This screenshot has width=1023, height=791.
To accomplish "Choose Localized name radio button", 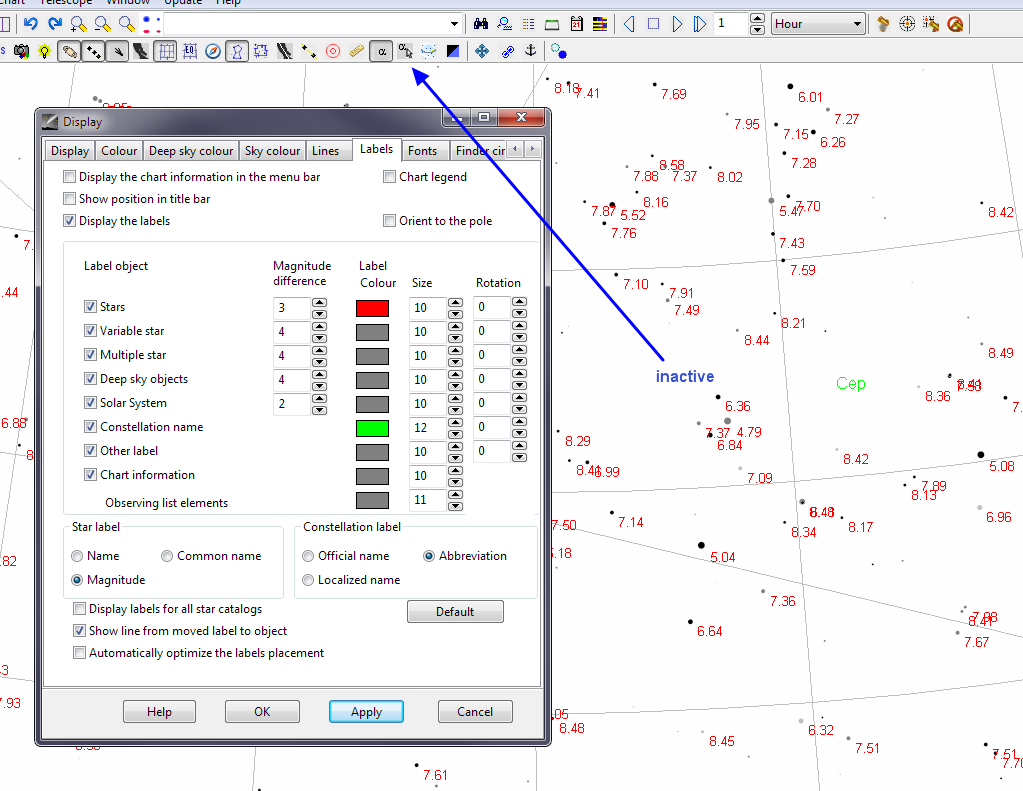I will coord(308,580).
